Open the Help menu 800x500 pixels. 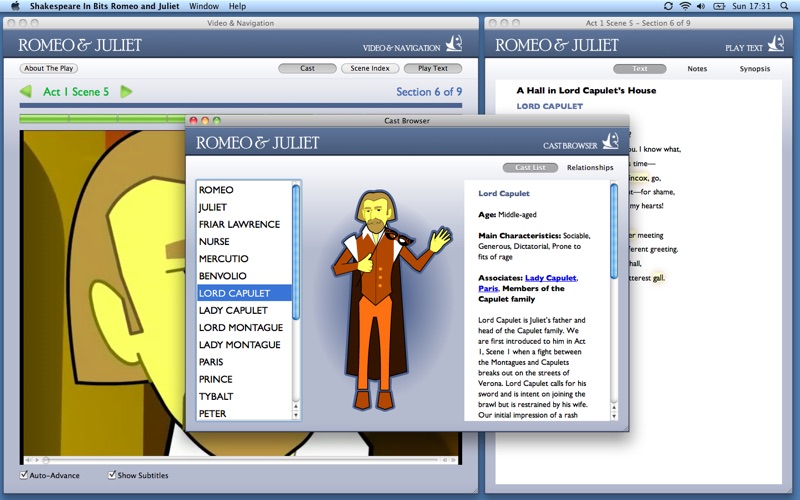[x=237, y=6]
